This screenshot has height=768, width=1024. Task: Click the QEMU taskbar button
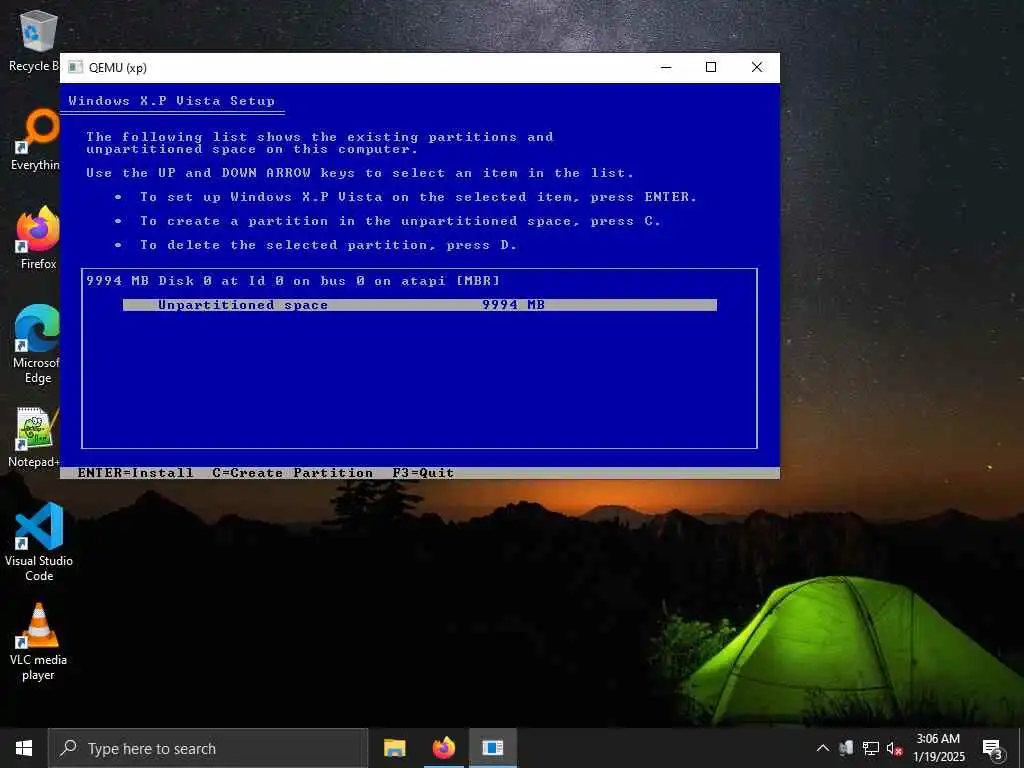coord(493,748)
